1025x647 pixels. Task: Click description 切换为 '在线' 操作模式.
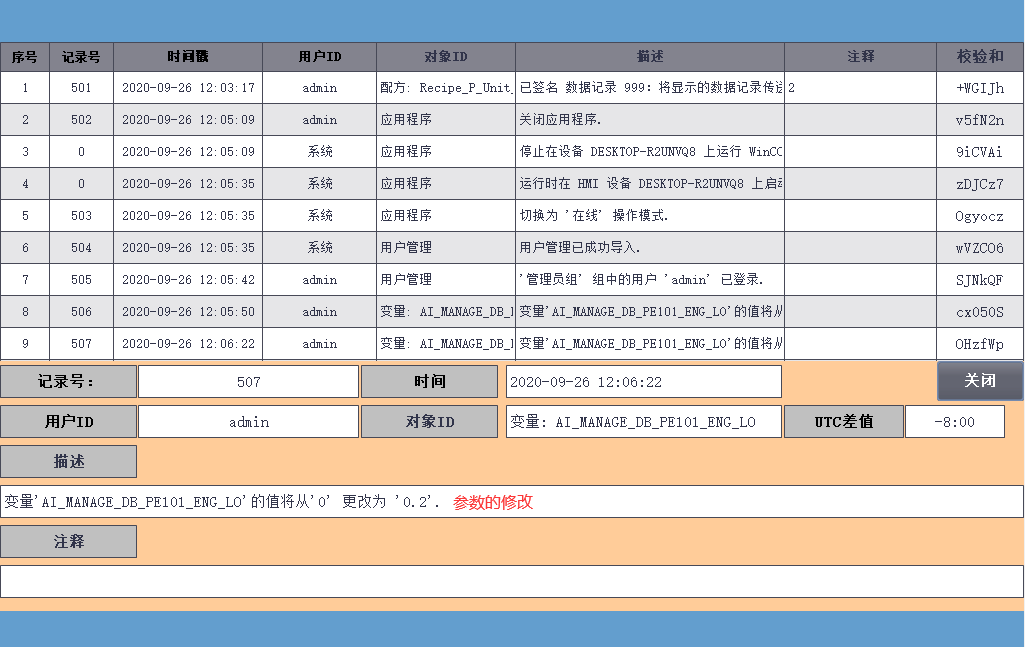(650, 216)
